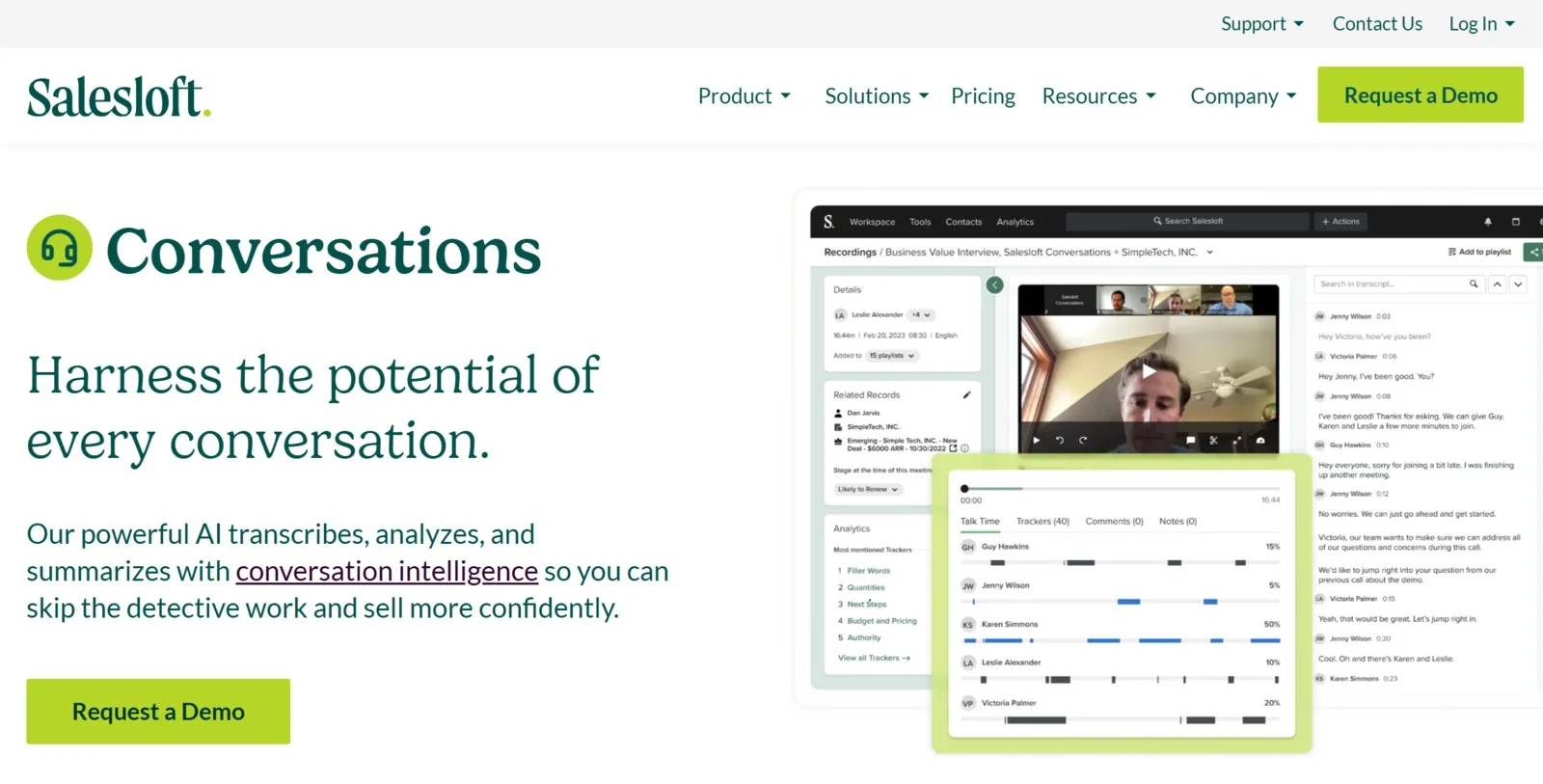This screenshot has height=784, width=1543.
Task: Collapse the details panel with green arrow
Action: coord(994,284)
